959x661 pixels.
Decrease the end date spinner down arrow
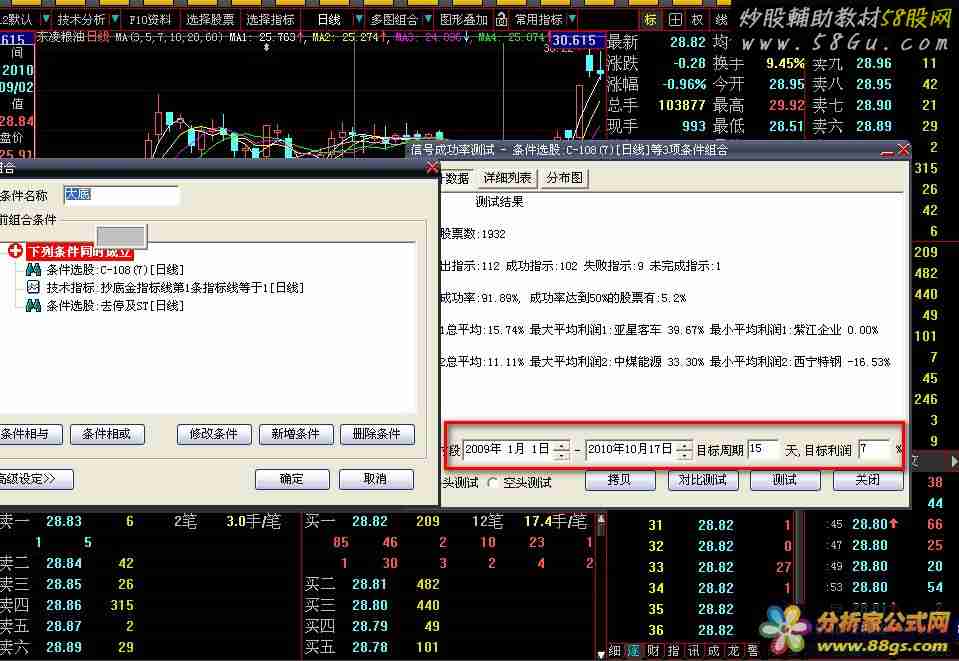click(684, 455)
